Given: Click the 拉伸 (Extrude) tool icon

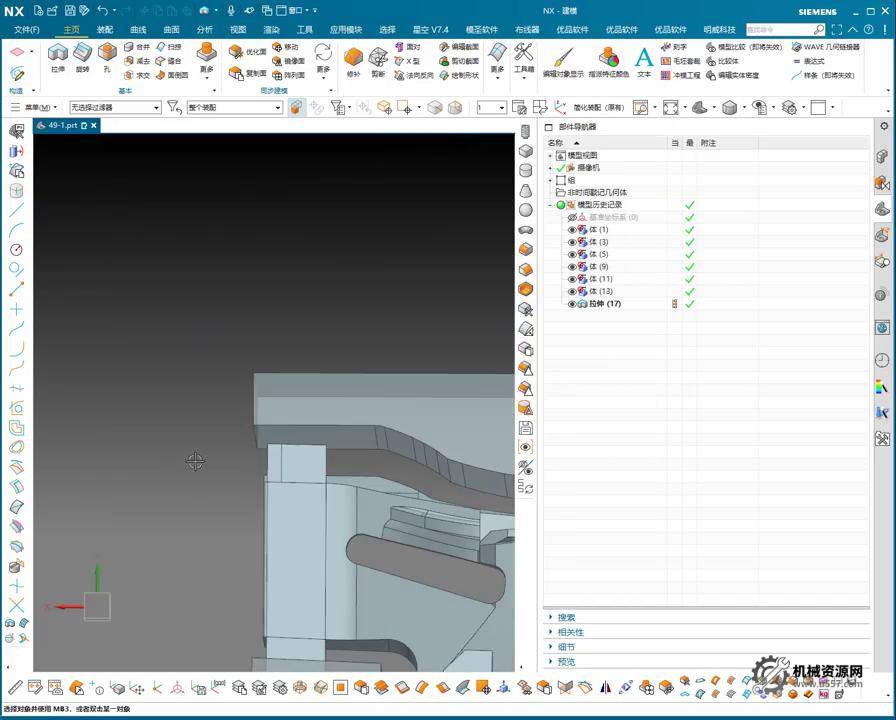Looking at the screenshot, I should tap(58, 54).
